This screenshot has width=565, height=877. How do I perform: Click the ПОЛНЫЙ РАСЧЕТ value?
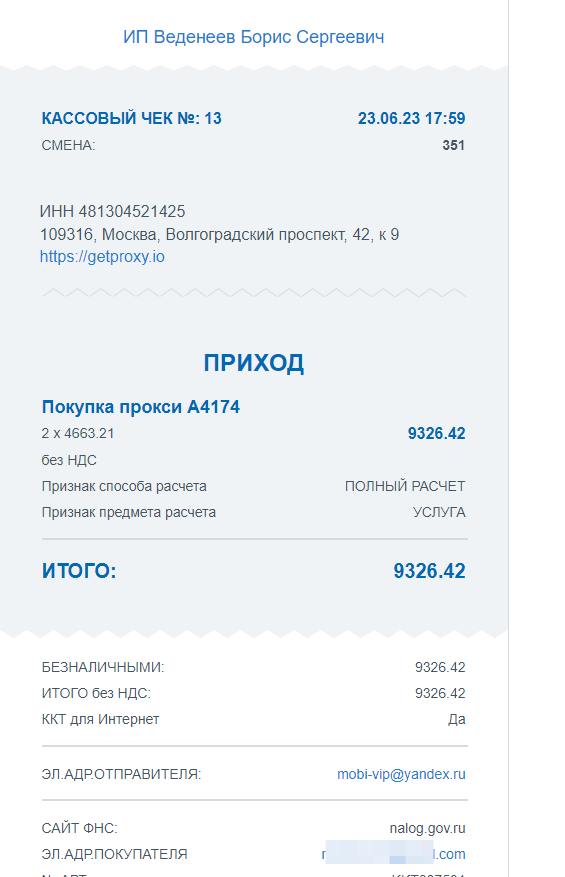point(405,486)
